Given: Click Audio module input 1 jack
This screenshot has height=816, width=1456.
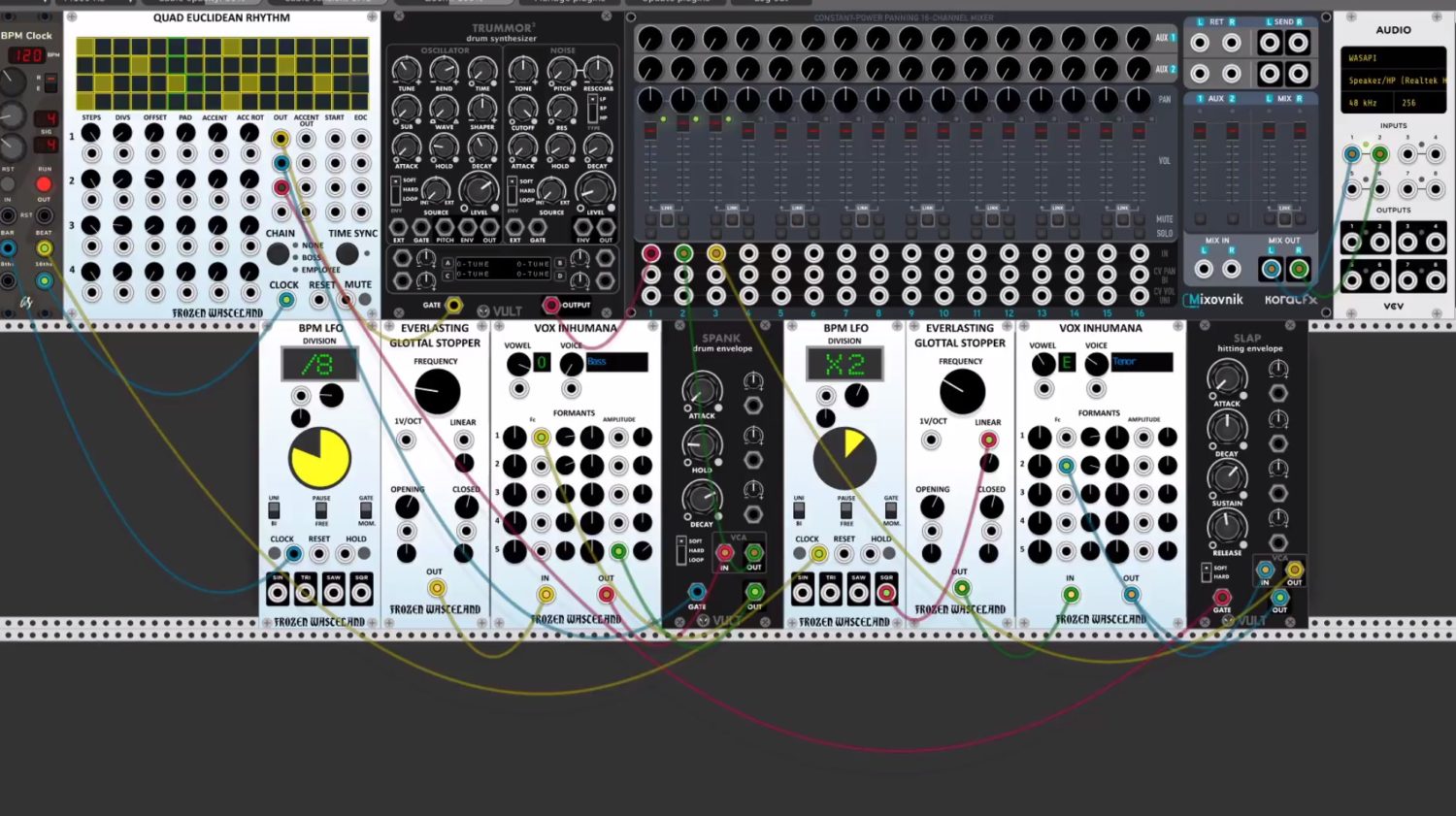Looking at the screenshot, I should tap(1351, 154).
